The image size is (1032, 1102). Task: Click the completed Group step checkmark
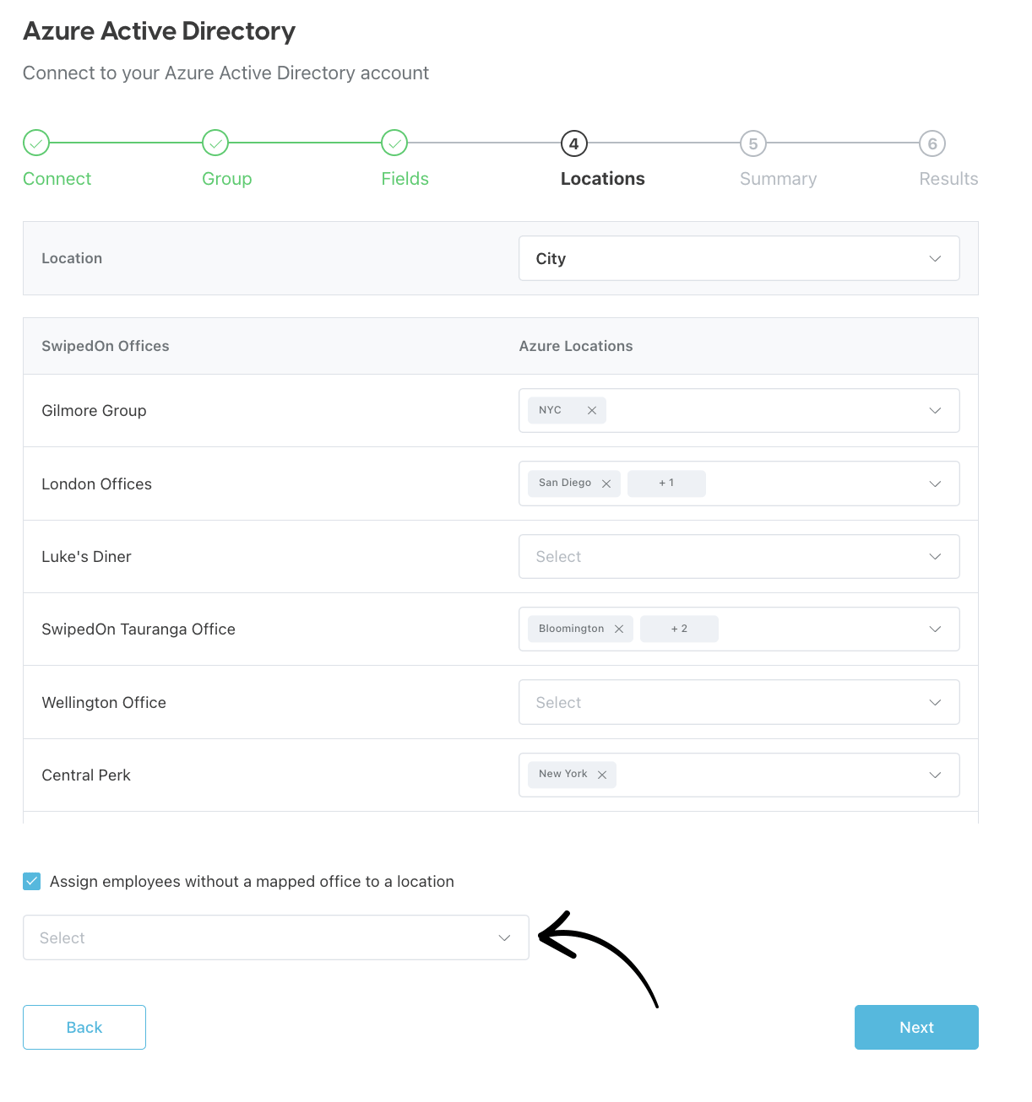coord(215,143)
